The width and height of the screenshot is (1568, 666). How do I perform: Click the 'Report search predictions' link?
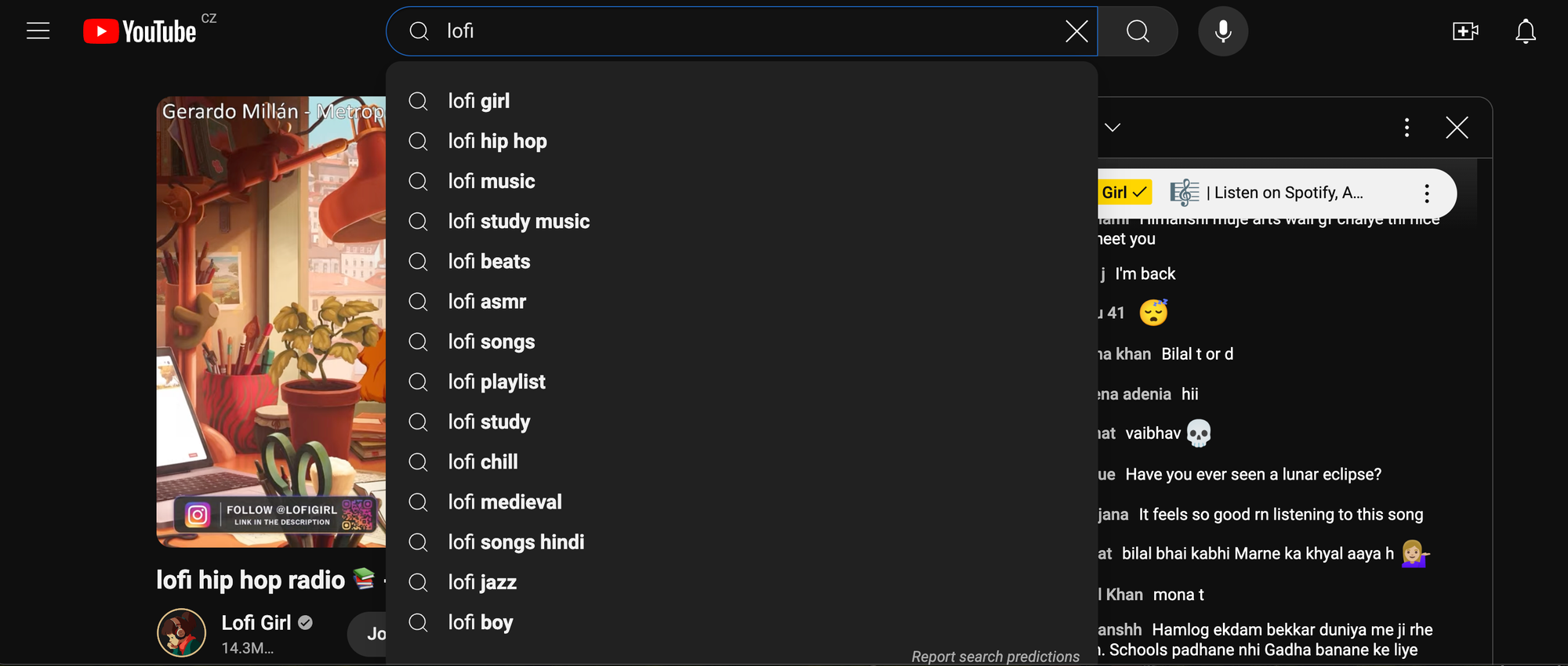pyautogui.click(x=994, y=656)
